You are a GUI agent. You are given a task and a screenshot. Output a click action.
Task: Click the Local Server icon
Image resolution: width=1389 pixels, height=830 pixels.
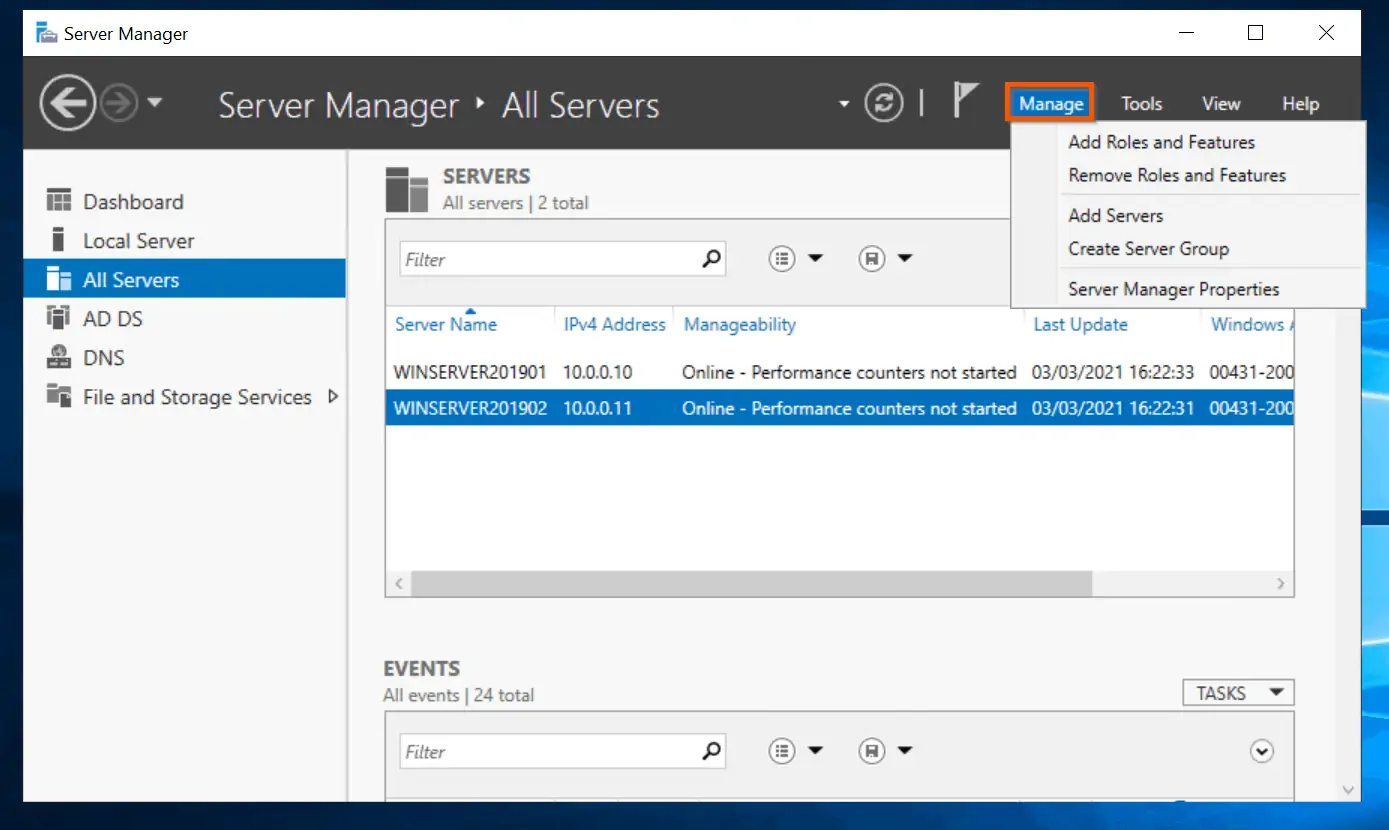(59, 240)
